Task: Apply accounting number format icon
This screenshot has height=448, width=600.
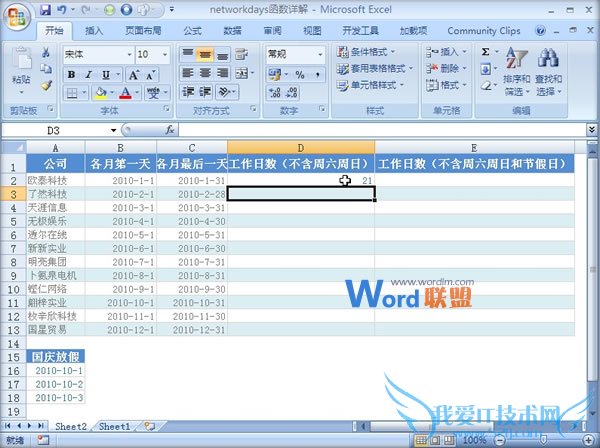Action: pyautogui.click(x=274, y=75)
